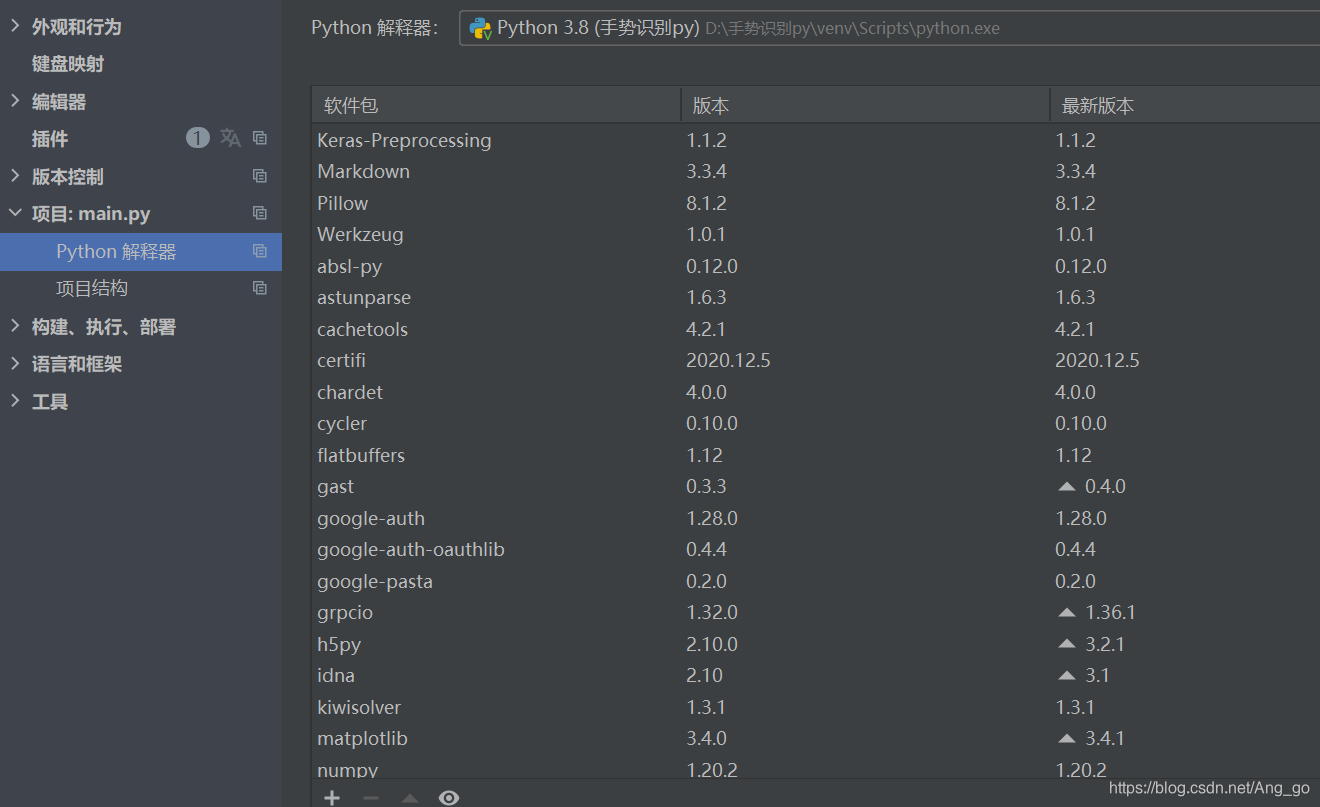
Task: Select the Pillow package row
Action: click(816, 203)
